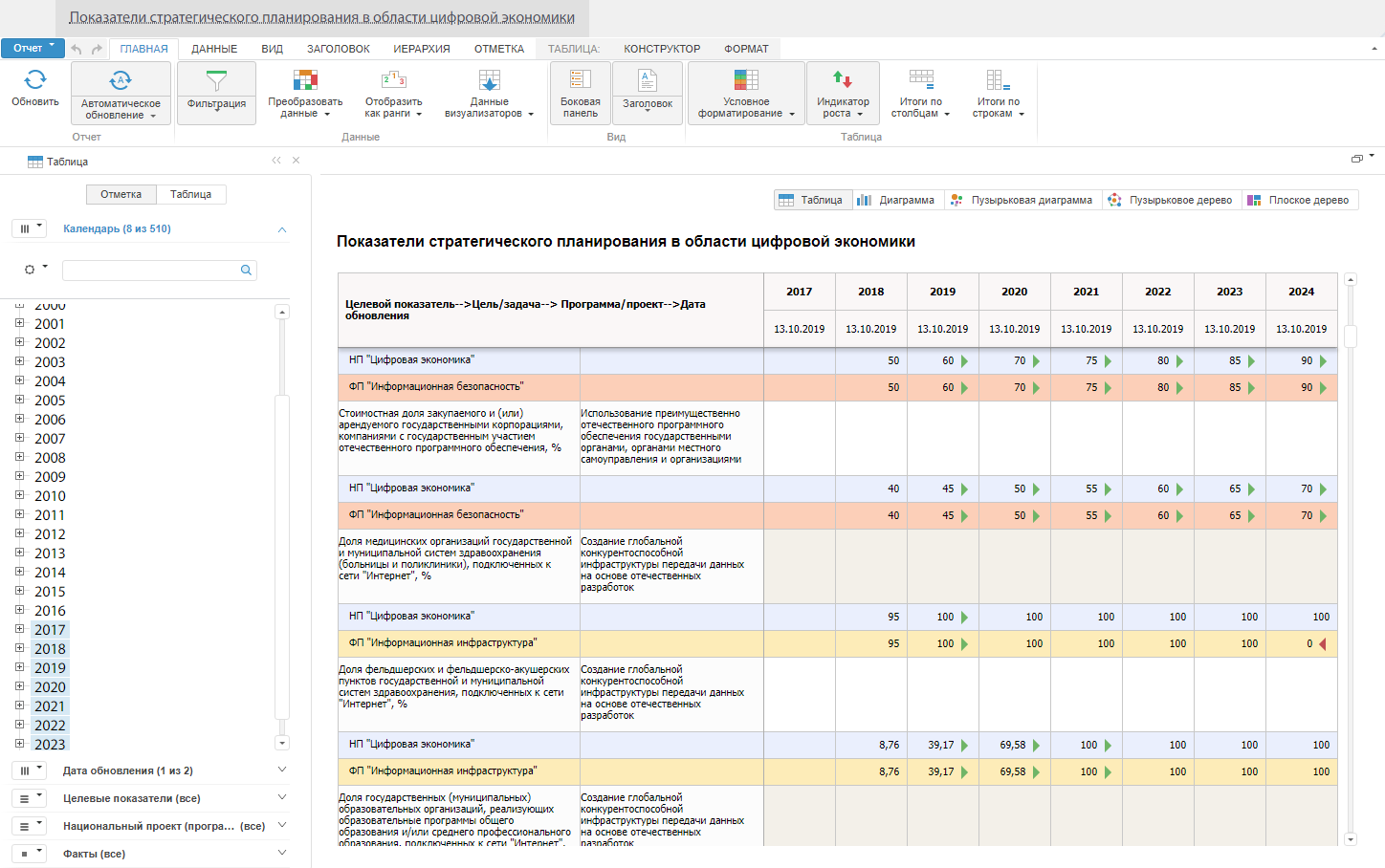Image resolution: width=1385 pixels, height=868 pixels.
Task: Switch to ДАННЫЕ ribbon tab
Action: coord(214,49)
